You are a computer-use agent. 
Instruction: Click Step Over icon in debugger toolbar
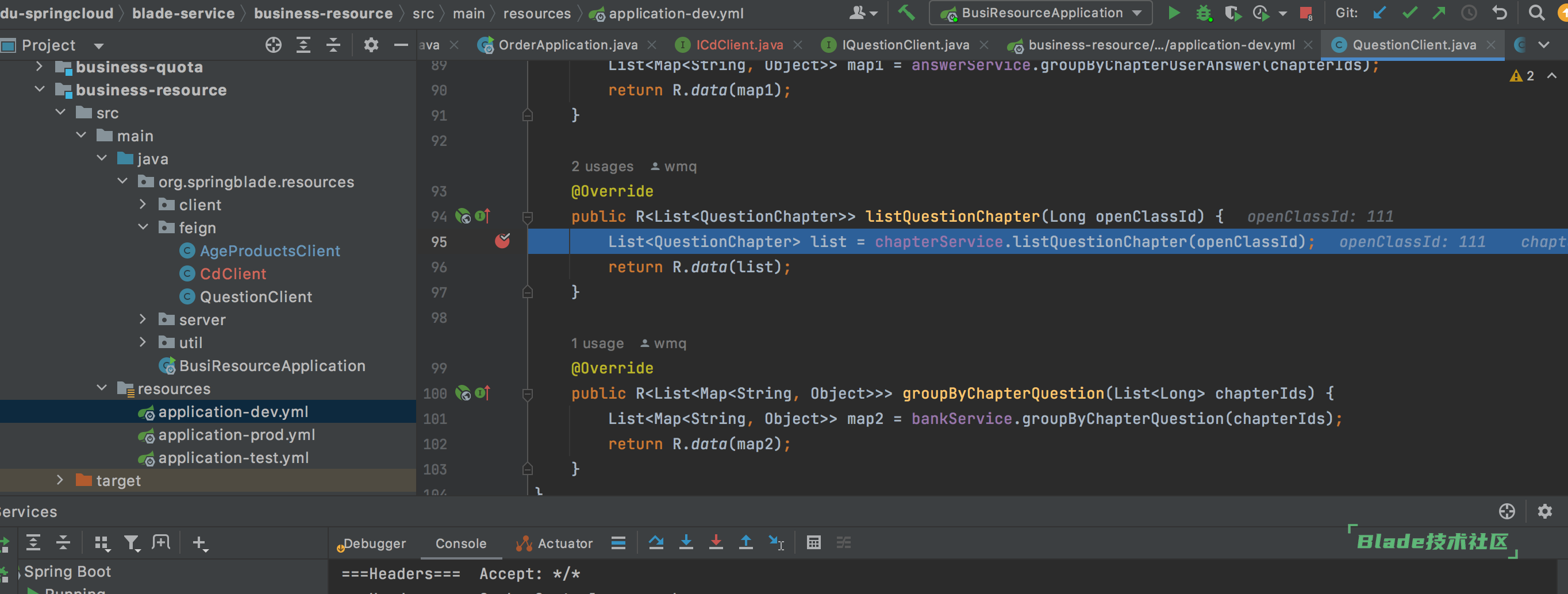(x=656, y=543)
